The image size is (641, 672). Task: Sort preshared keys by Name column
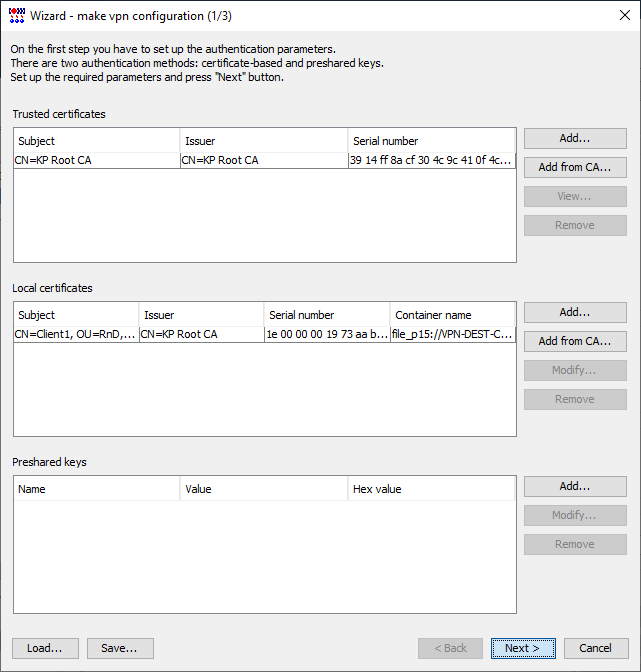[x=96, y=489]
